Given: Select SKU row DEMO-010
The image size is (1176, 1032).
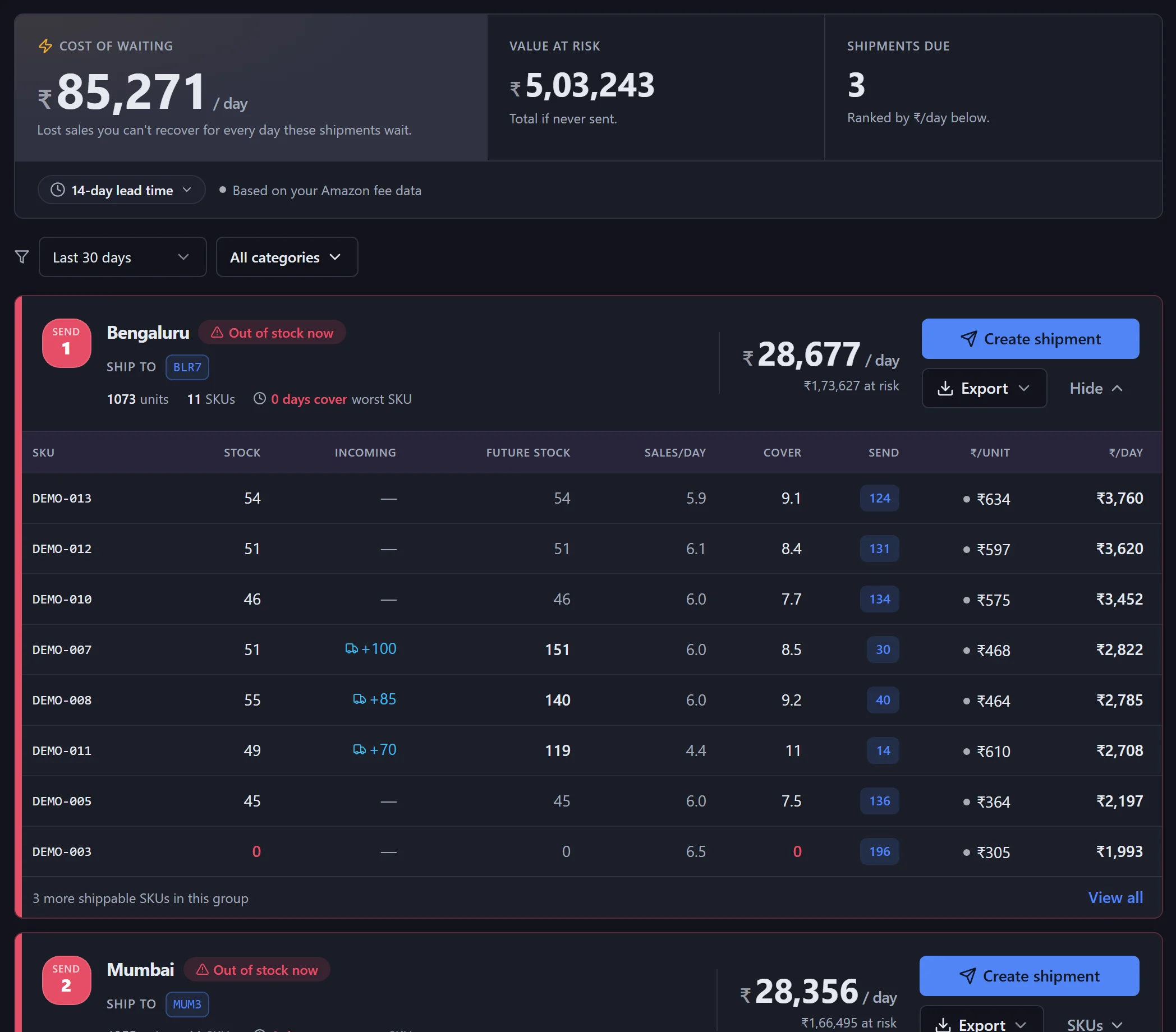Looking at the screenshot, I should click(x=591, y=599).
